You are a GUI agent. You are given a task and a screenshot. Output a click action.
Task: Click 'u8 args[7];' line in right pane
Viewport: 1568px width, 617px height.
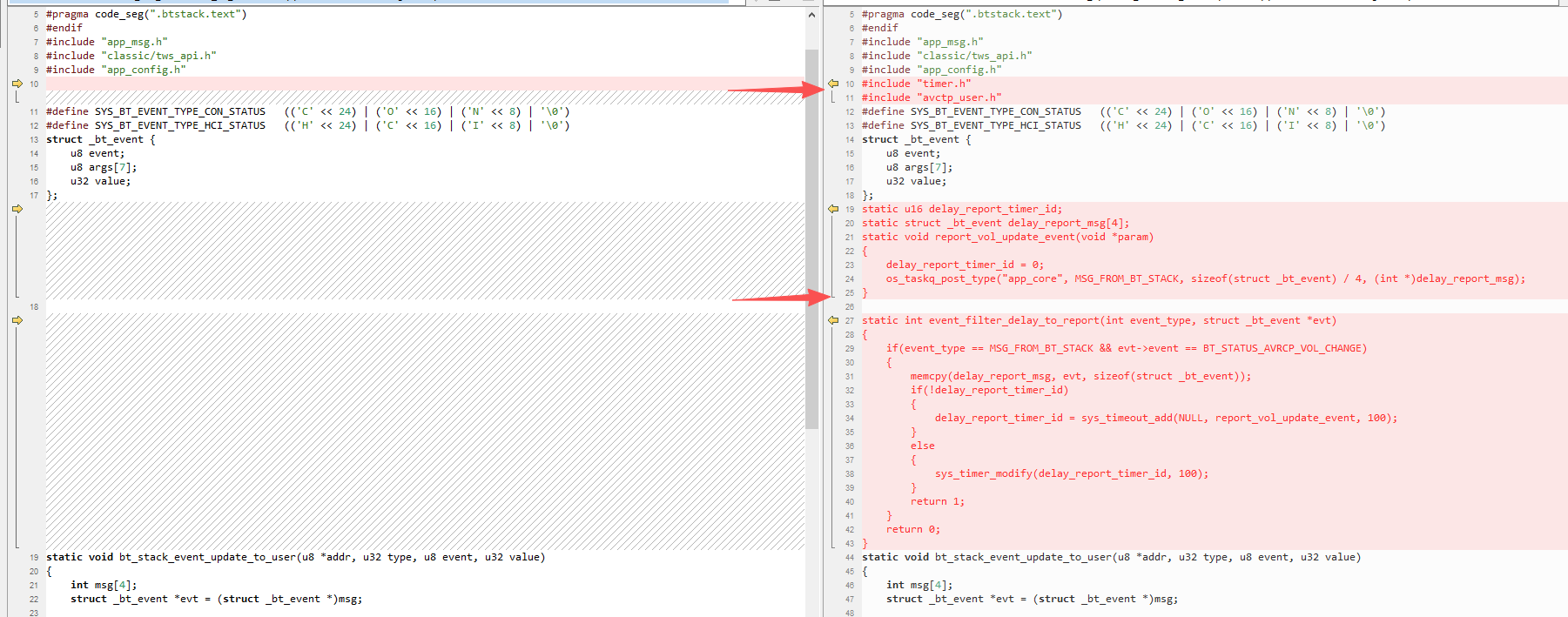[x=919, y=167]
